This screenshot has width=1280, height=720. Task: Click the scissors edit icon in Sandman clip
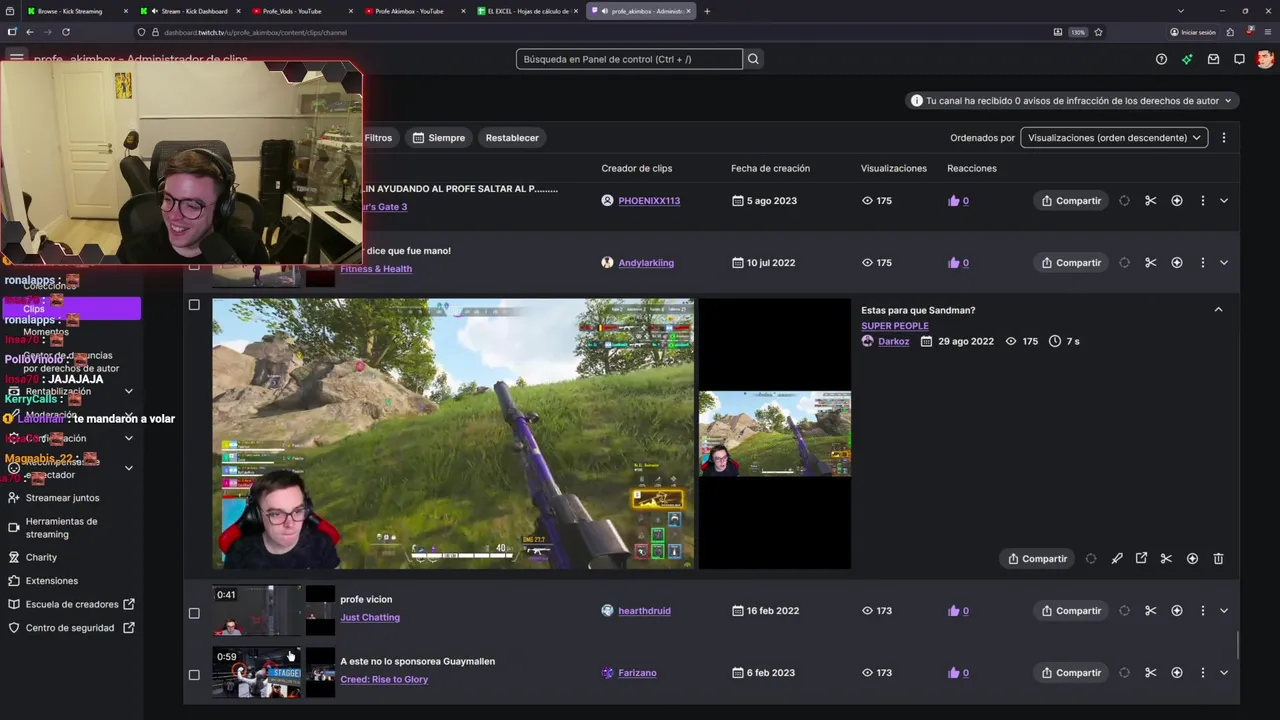pos(1166,559)
